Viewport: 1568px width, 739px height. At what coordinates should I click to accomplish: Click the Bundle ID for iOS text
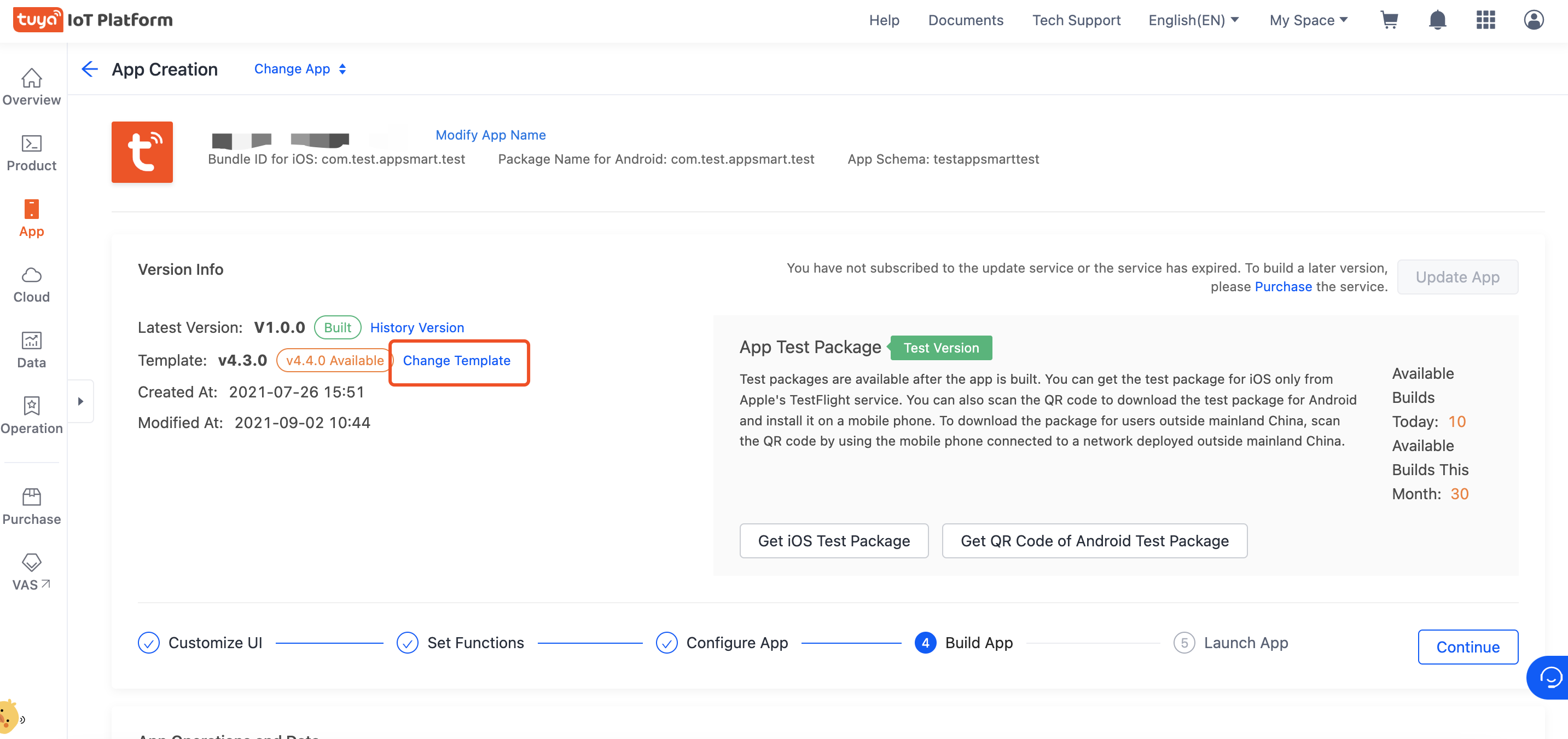coord(336,159)
